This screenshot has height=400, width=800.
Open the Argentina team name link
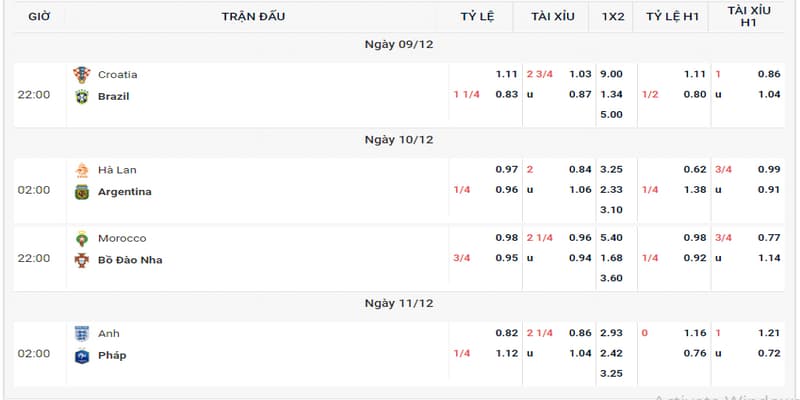[125, 192]
